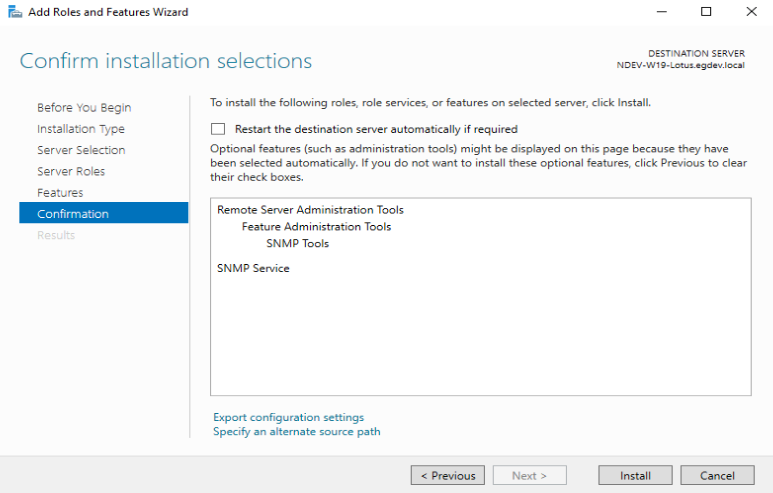Click the wizard icon in title bar

tap(15, 12)
